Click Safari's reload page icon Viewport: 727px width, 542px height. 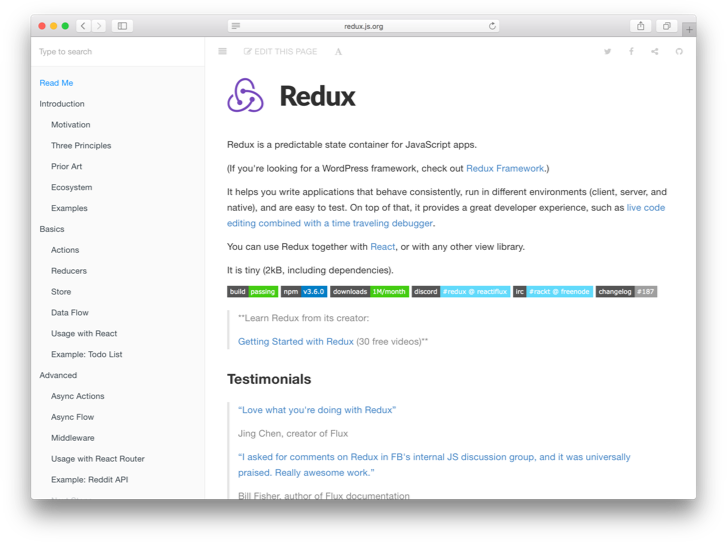(492, 26)
